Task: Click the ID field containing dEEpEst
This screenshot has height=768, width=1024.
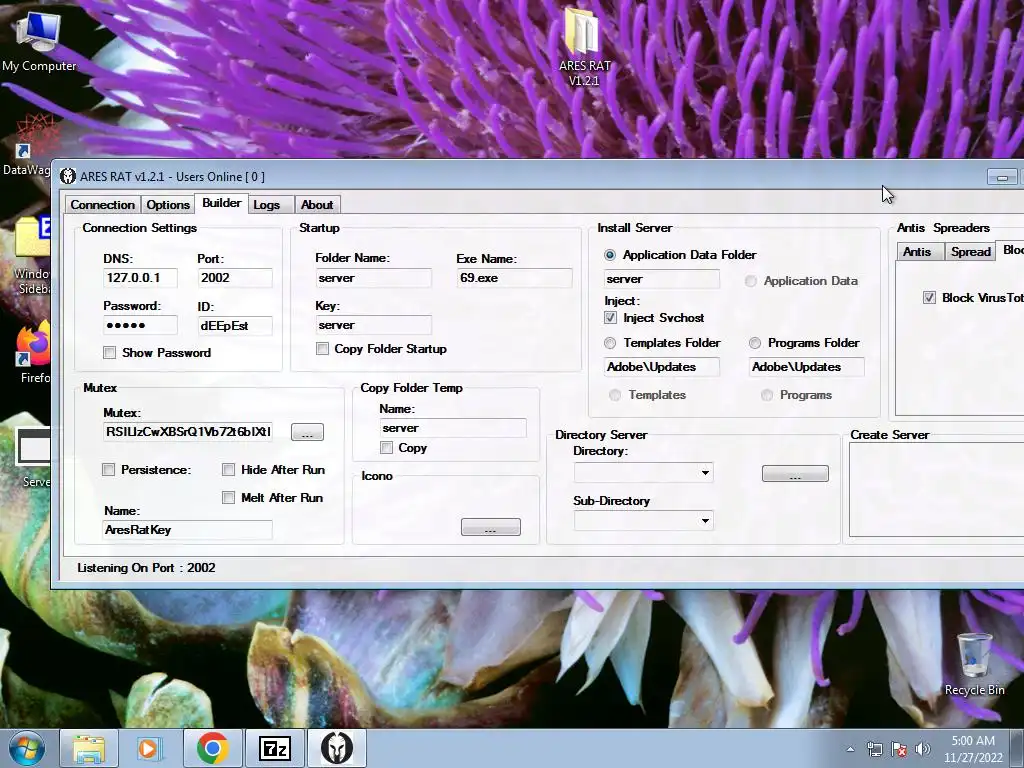Action: [235, 325]
